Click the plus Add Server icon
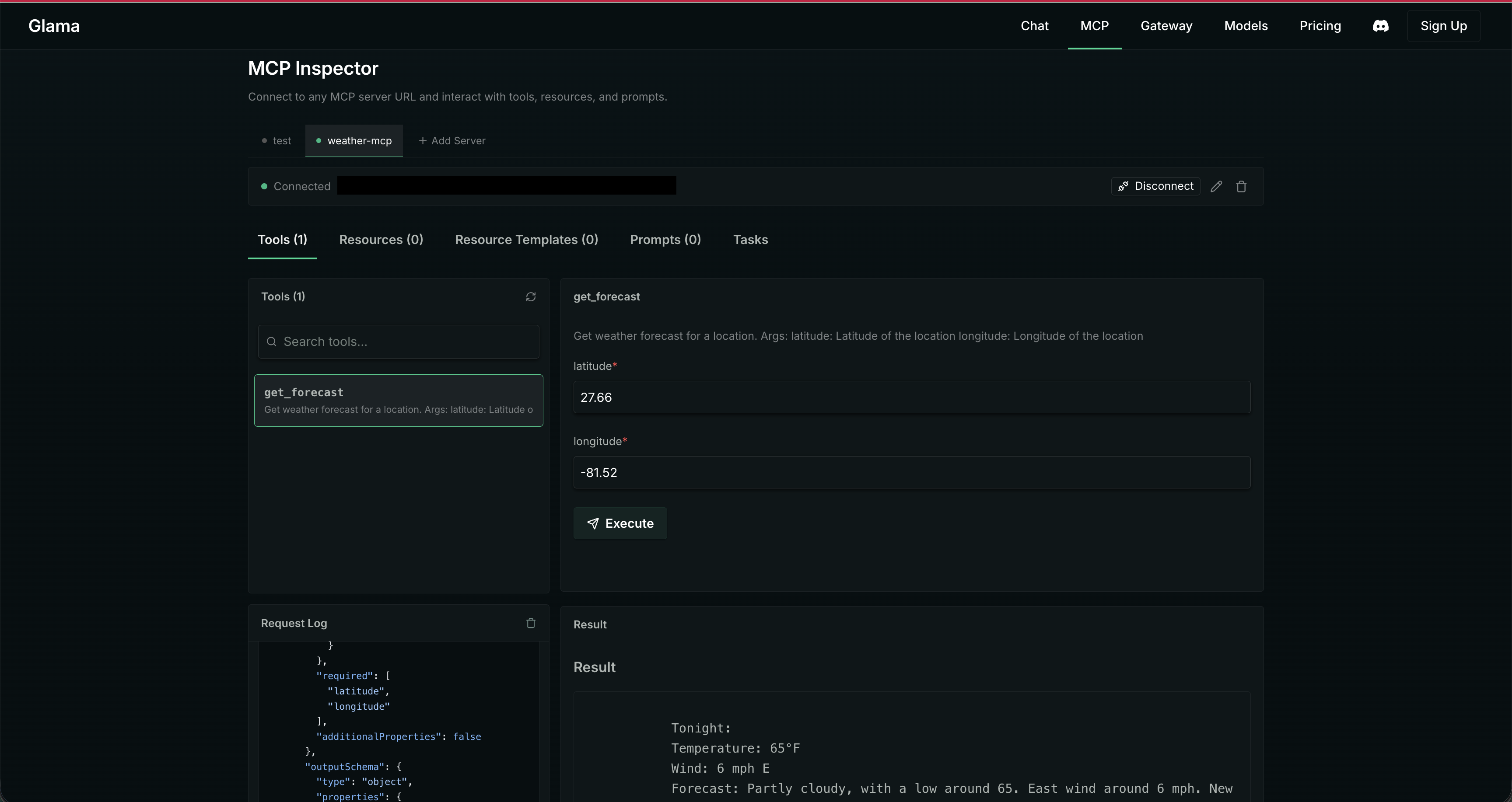The height and width of the screenshot is (802, 1512). tap(422, 141)
